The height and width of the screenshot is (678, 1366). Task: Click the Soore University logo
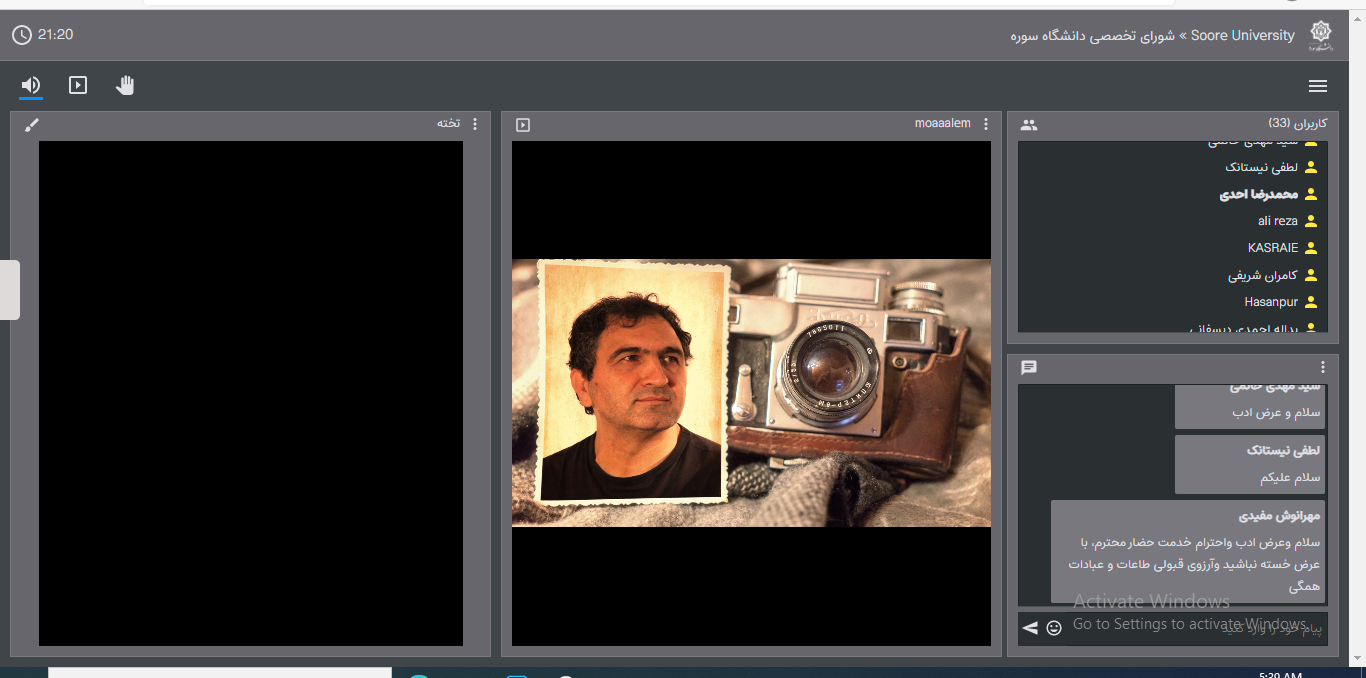[1321, 35]
